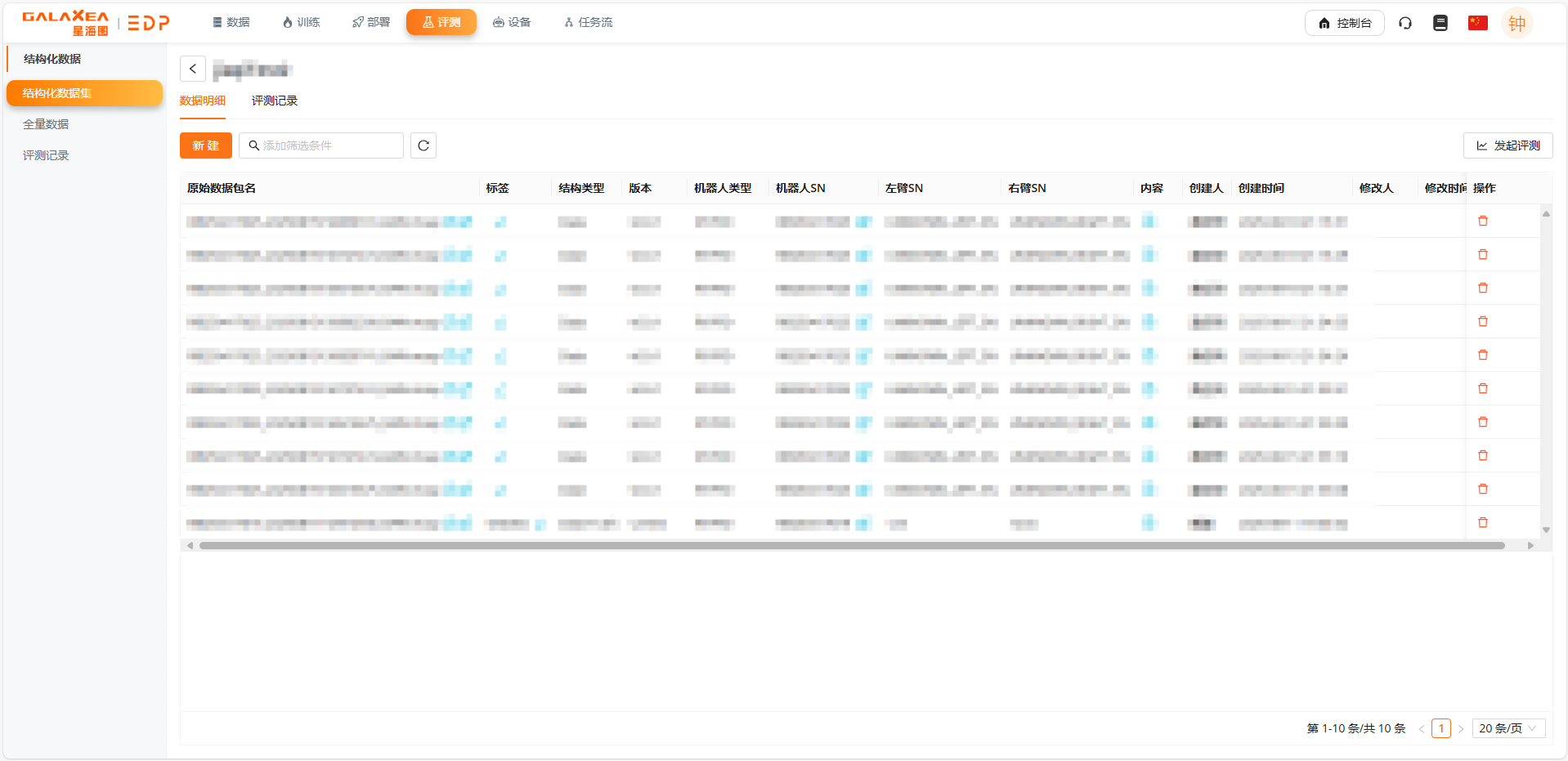Click the 发起评测 button

(x=1508, y=145)
